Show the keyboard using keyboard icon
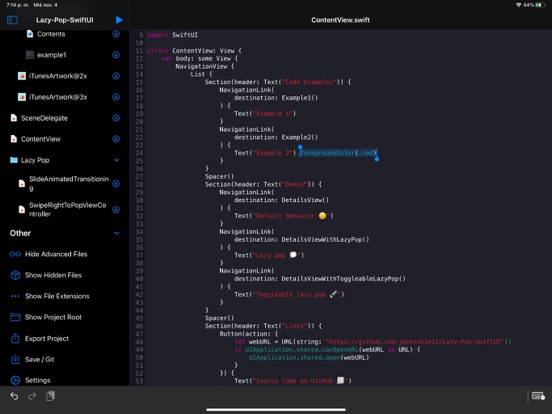The height and width of the screenshot is (414, 552). click(538, 396)
